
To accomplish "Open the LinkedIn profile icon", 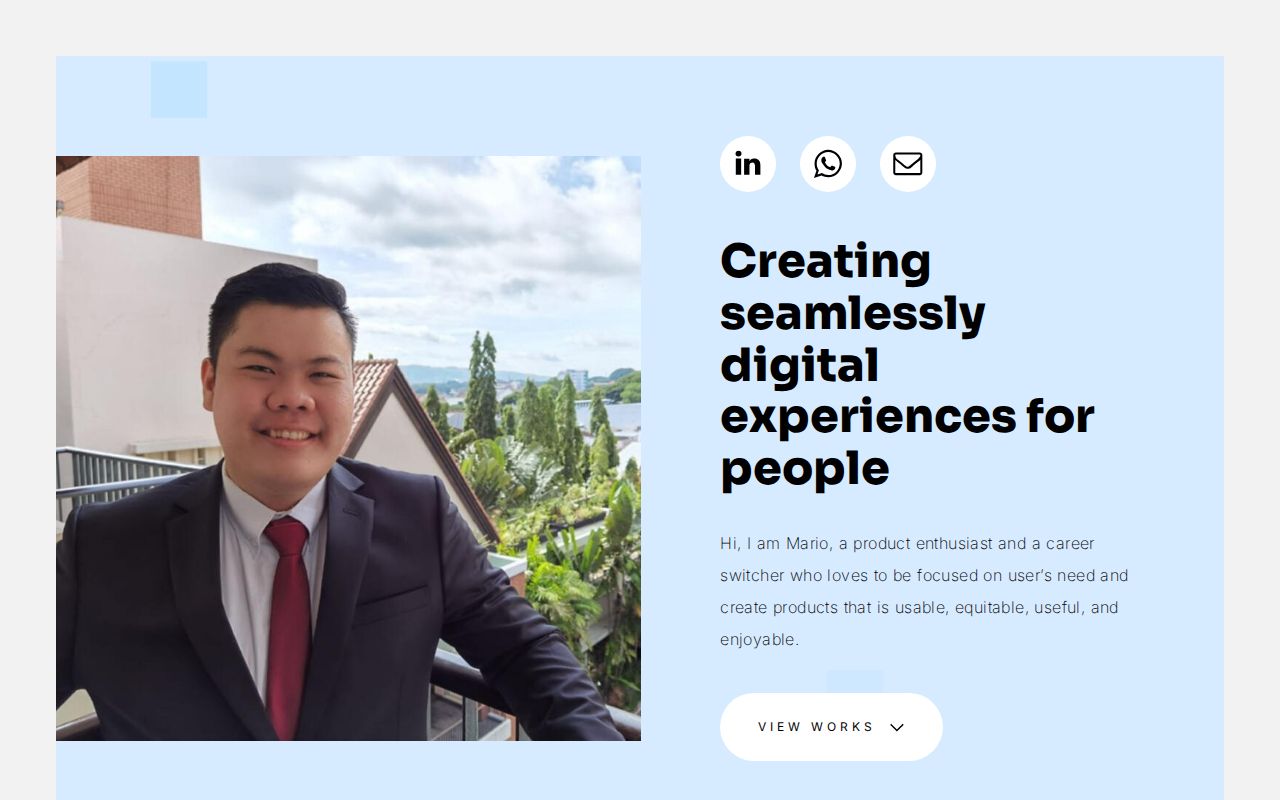I will [748, 164].
